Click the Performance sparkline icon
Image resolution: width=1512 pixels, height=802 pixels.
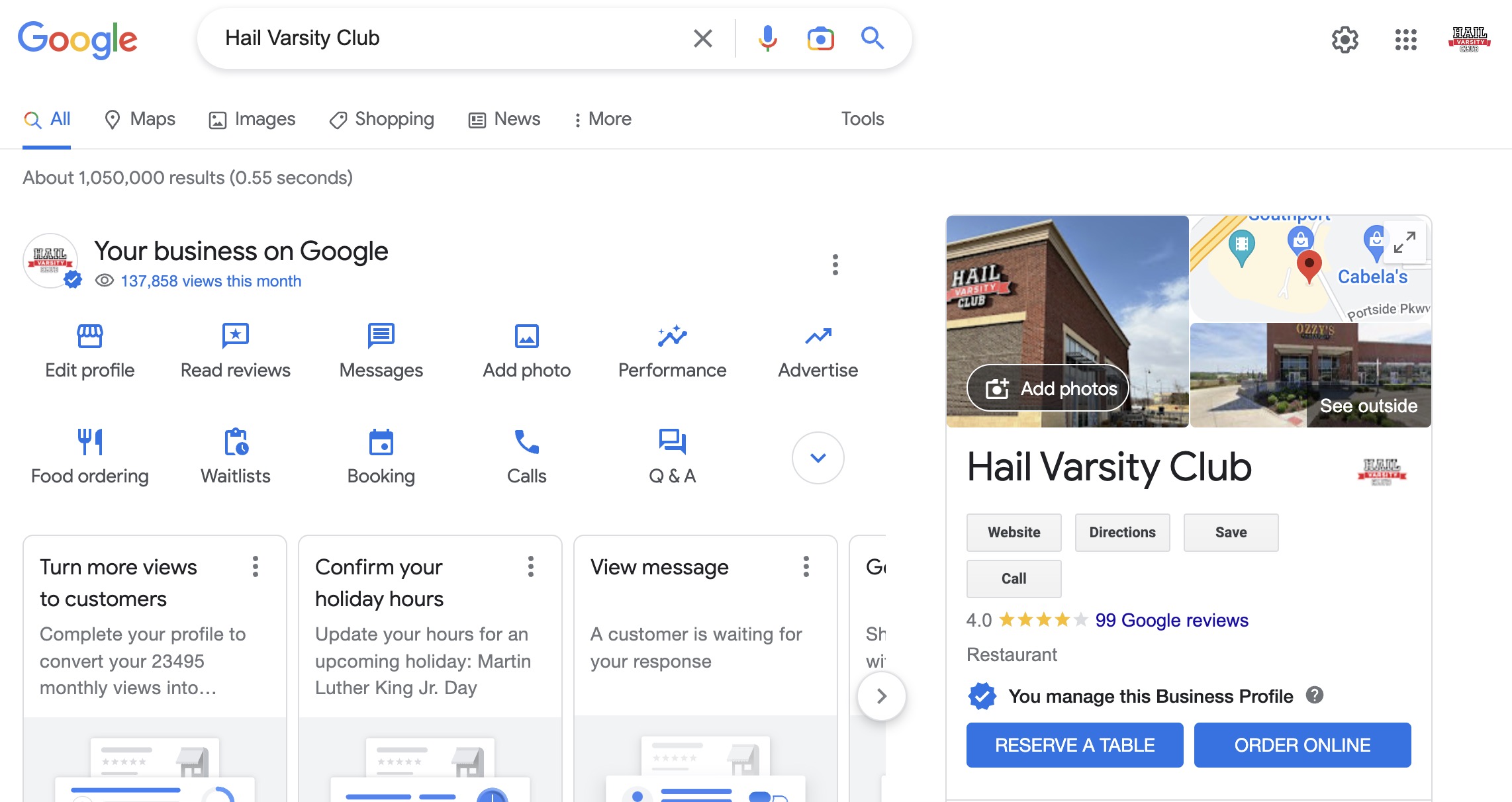672,336
